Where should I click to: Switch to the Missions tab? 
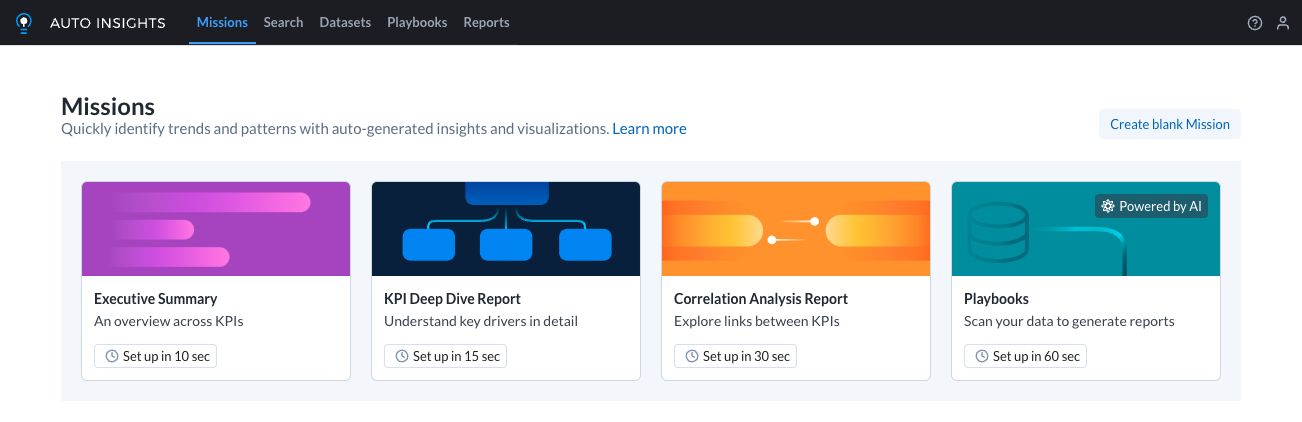click(x=222, y=22)
